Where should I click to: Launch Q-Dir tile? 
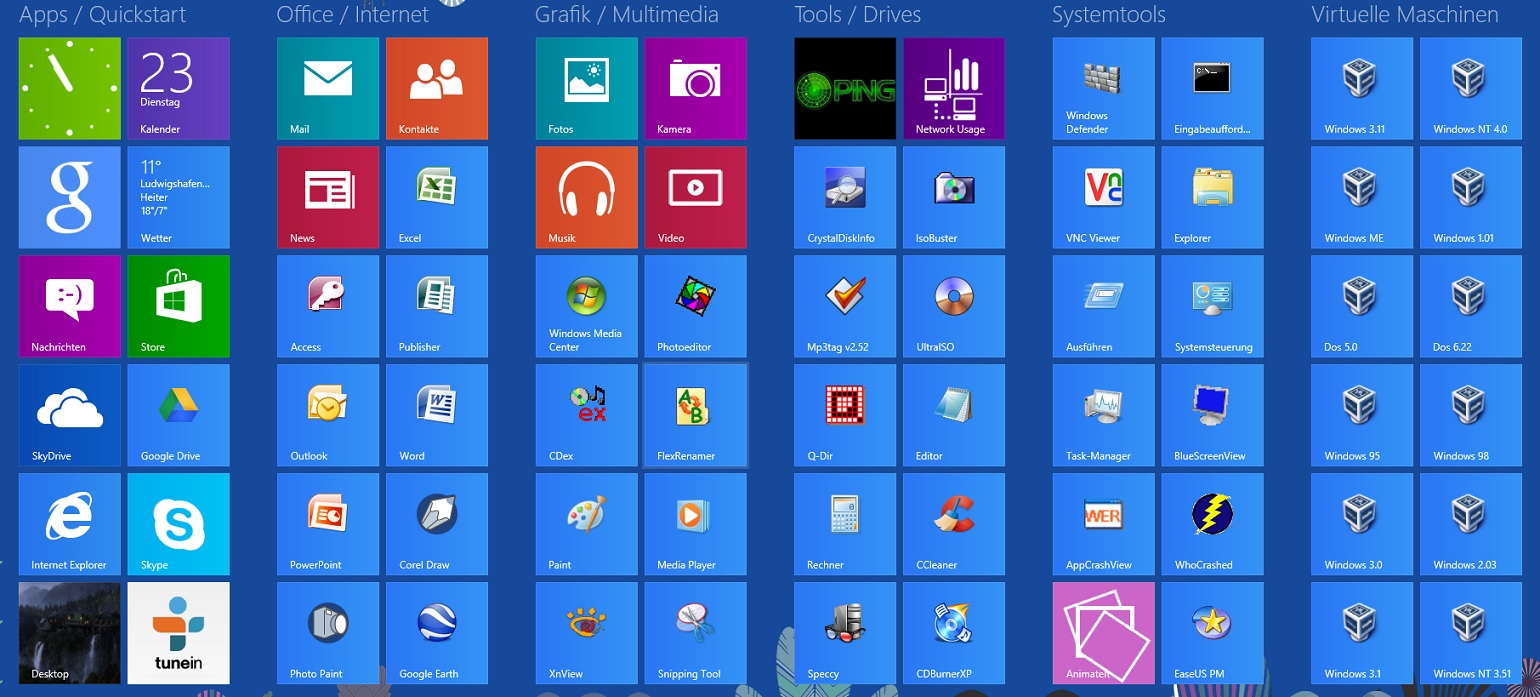(x=846, y=415)
